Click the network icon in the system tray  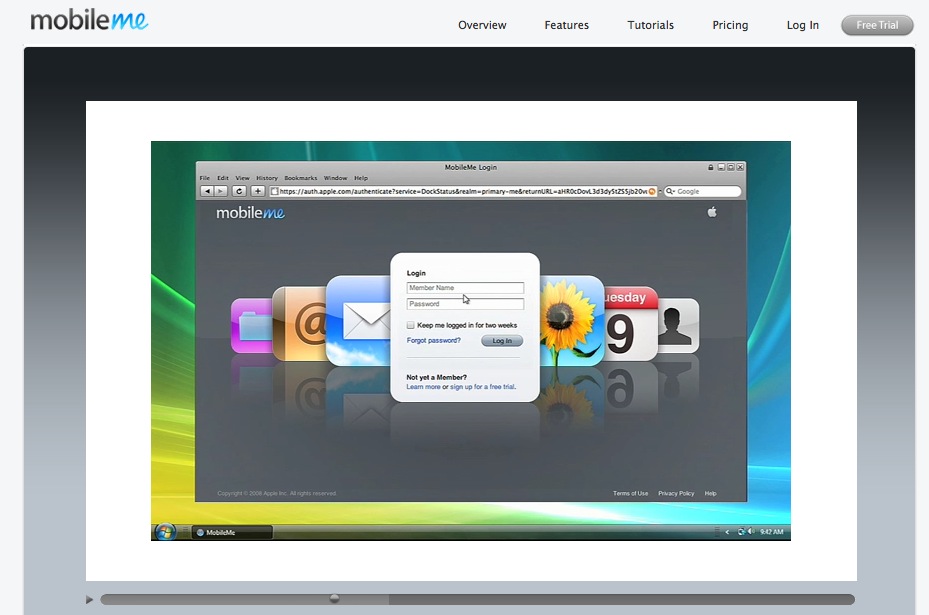(x=741, y=531)
